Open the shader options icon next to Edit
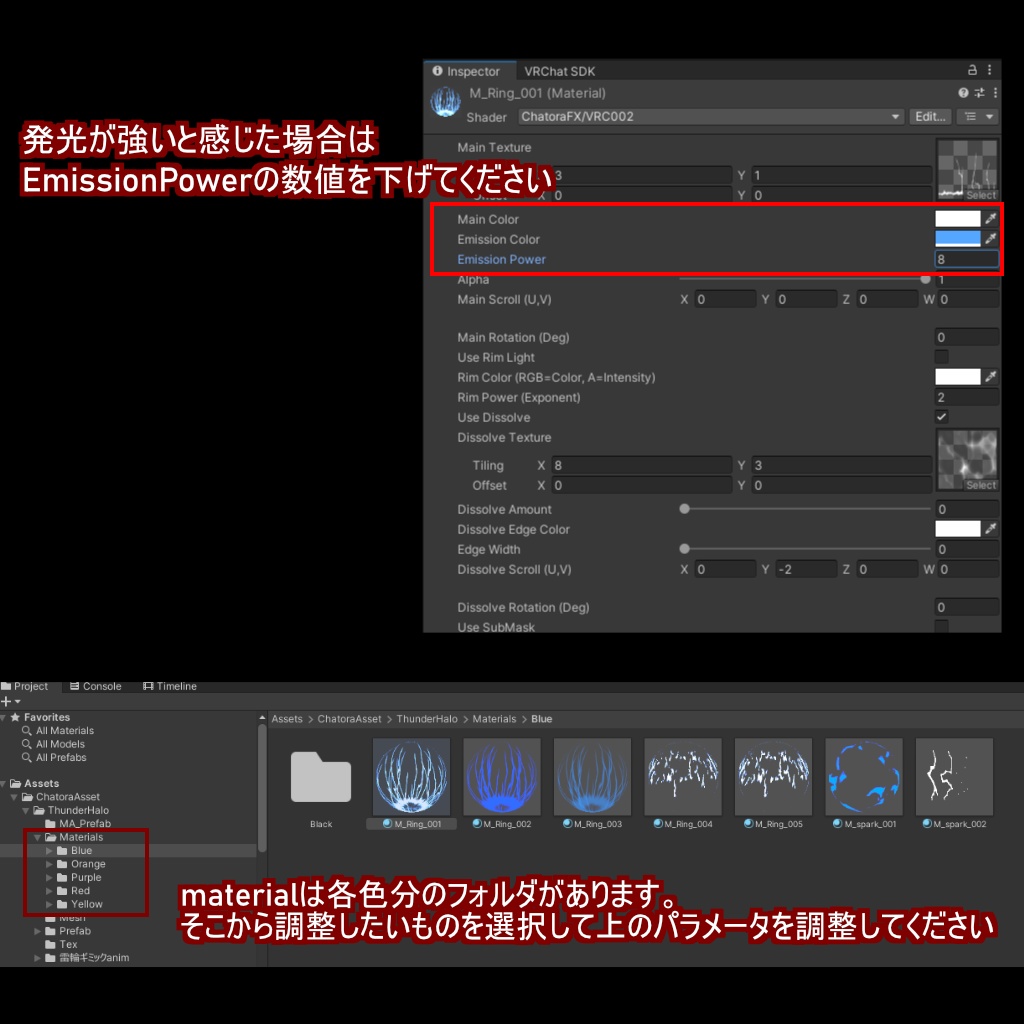Viewport: 1024px width, 1024px height. pos(977,116)
